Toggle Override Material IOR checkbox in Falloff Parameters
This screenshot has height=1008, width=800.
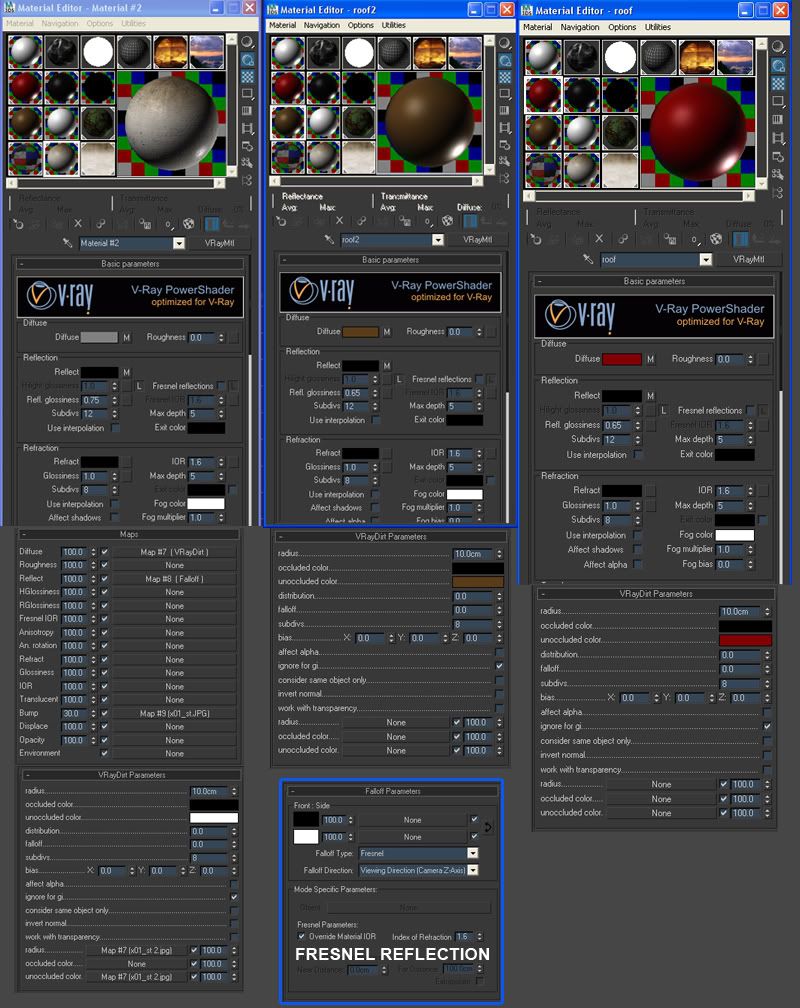(302, 936)
